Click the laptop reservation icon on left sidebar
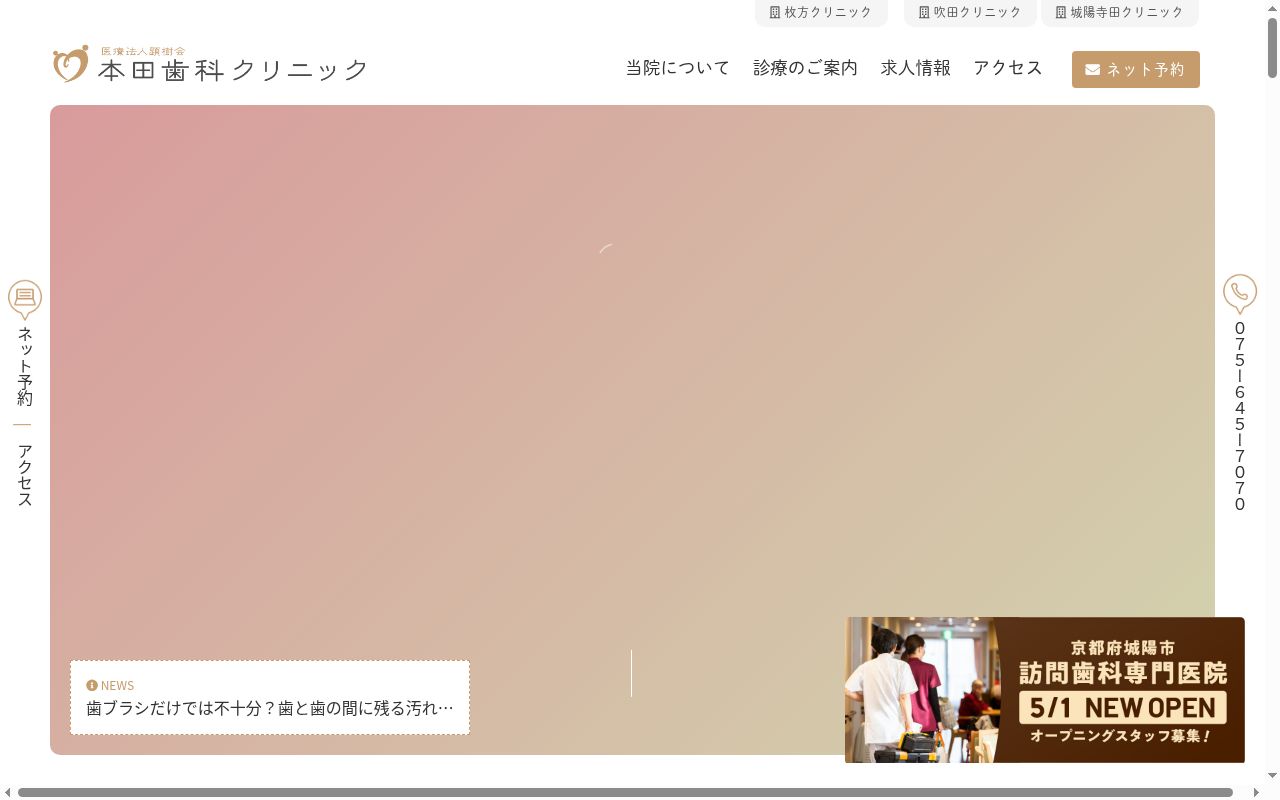 [x=25, y=299]
